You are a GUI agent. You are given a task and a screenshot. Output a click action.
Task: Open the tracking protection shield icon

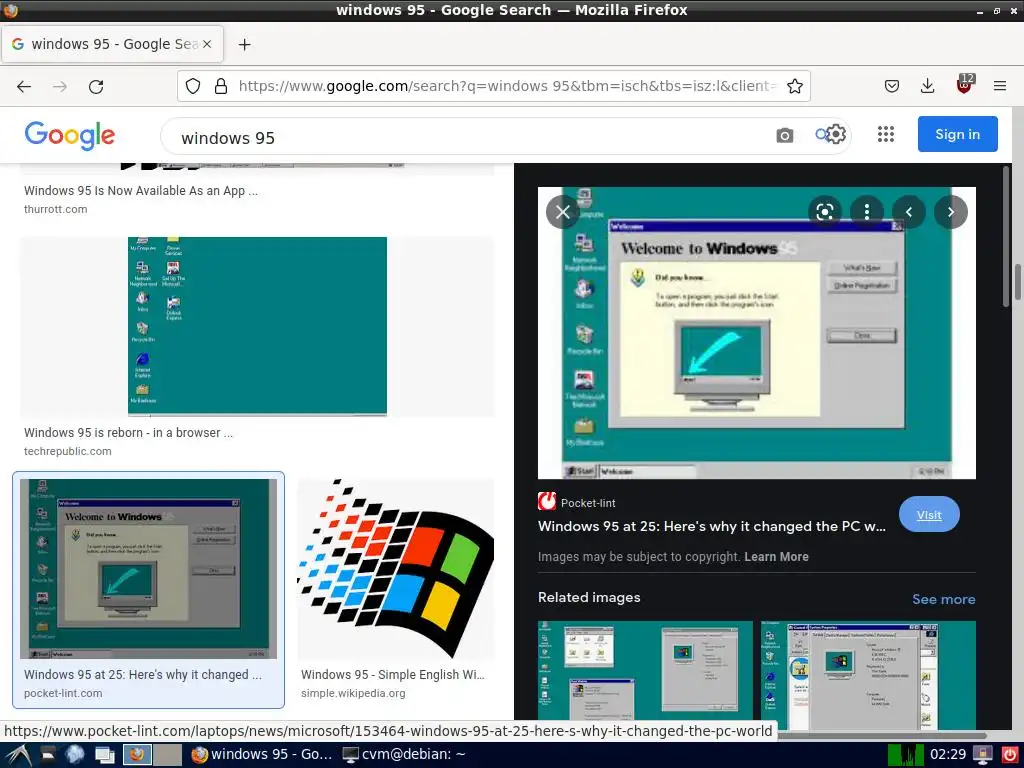(193, 86)
